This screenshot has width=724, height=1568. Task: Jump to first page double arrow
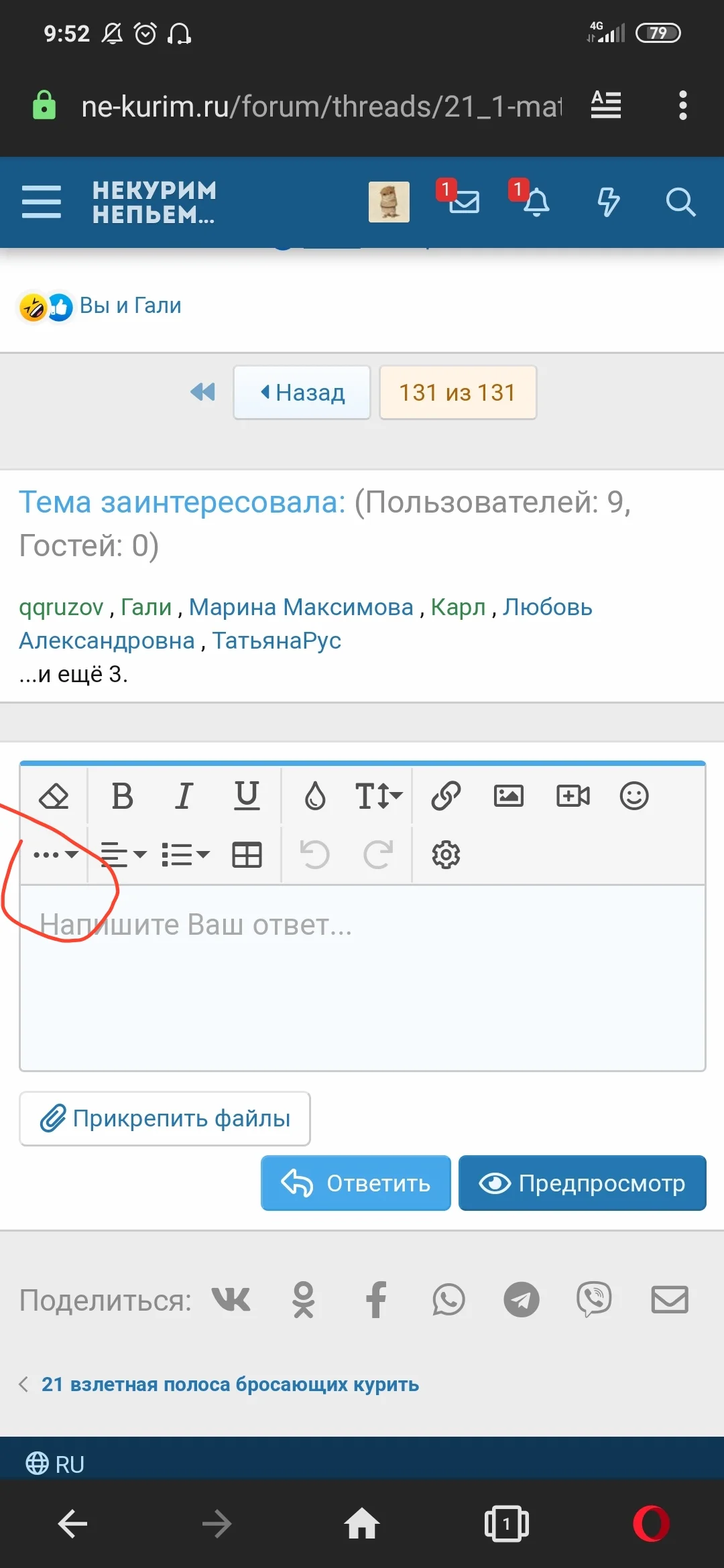point(203,392)
